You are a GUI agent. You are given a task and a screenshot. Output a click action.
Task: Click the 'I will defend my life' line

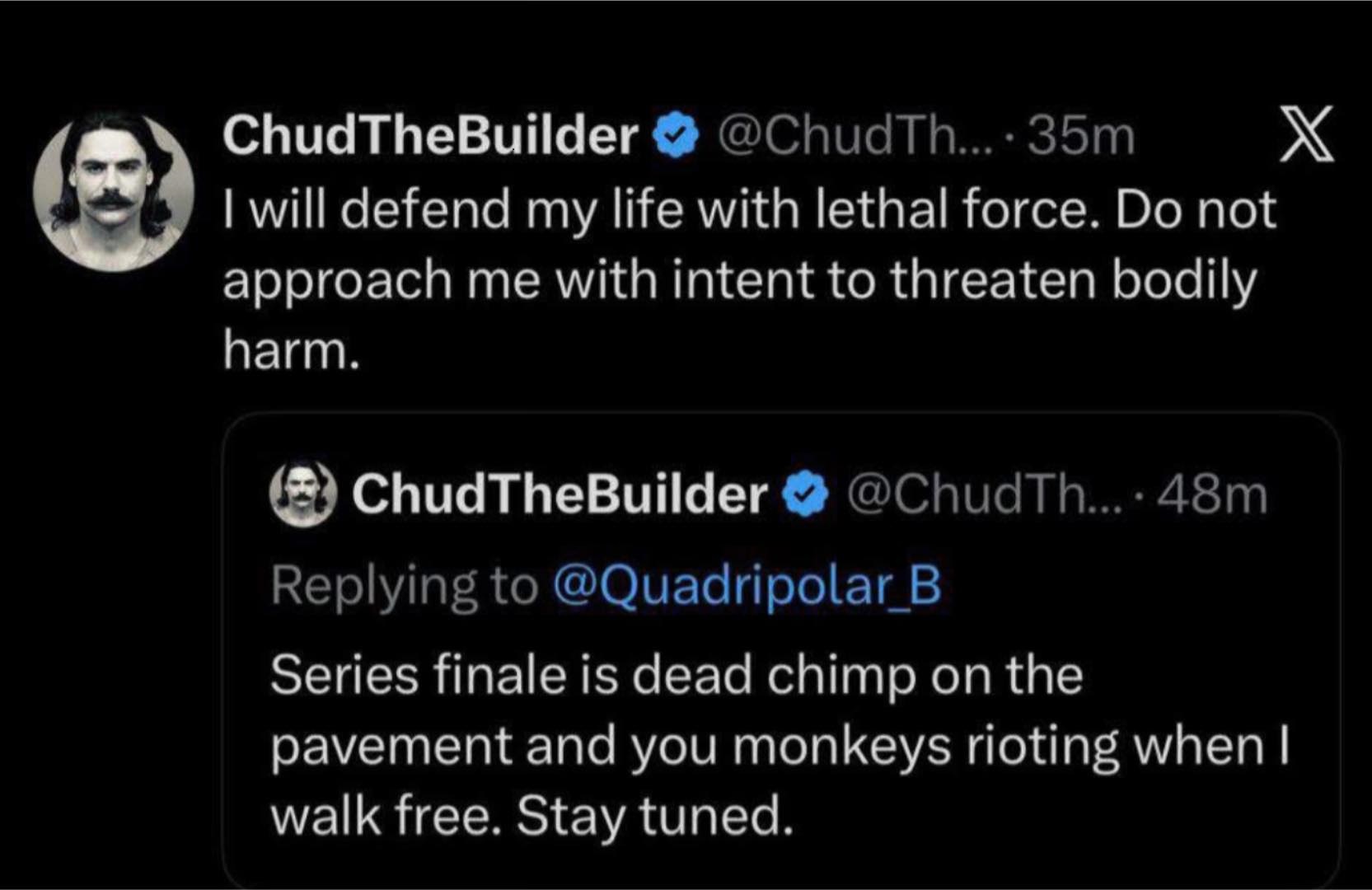click(749, 210)
